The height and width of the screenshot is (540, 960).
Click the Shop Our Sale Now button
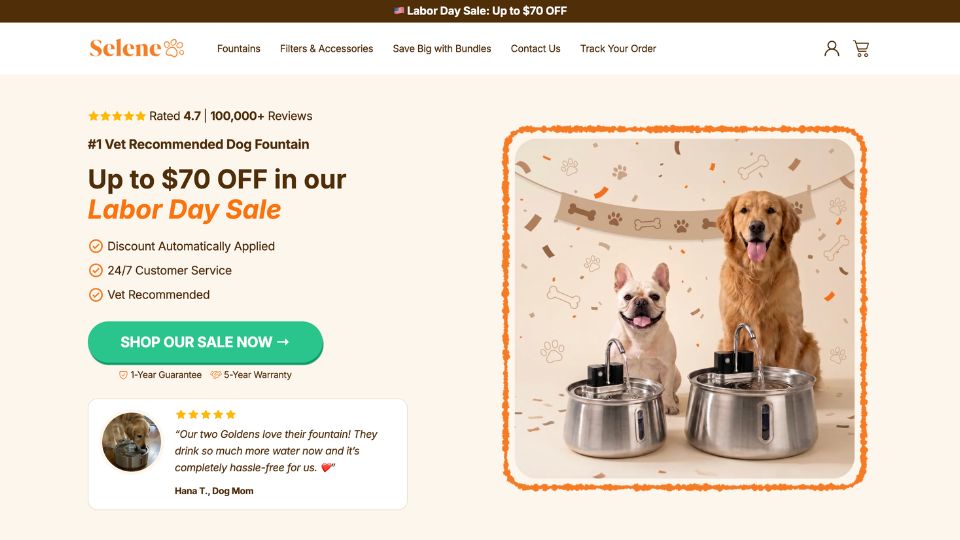[x=205, y=342]
